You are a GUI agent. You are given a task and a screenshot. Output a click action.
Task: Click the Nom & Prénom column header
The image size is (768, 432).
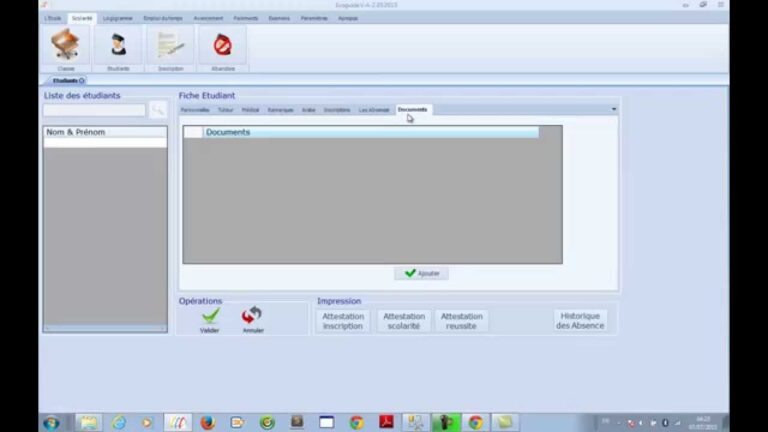point(105,132)
